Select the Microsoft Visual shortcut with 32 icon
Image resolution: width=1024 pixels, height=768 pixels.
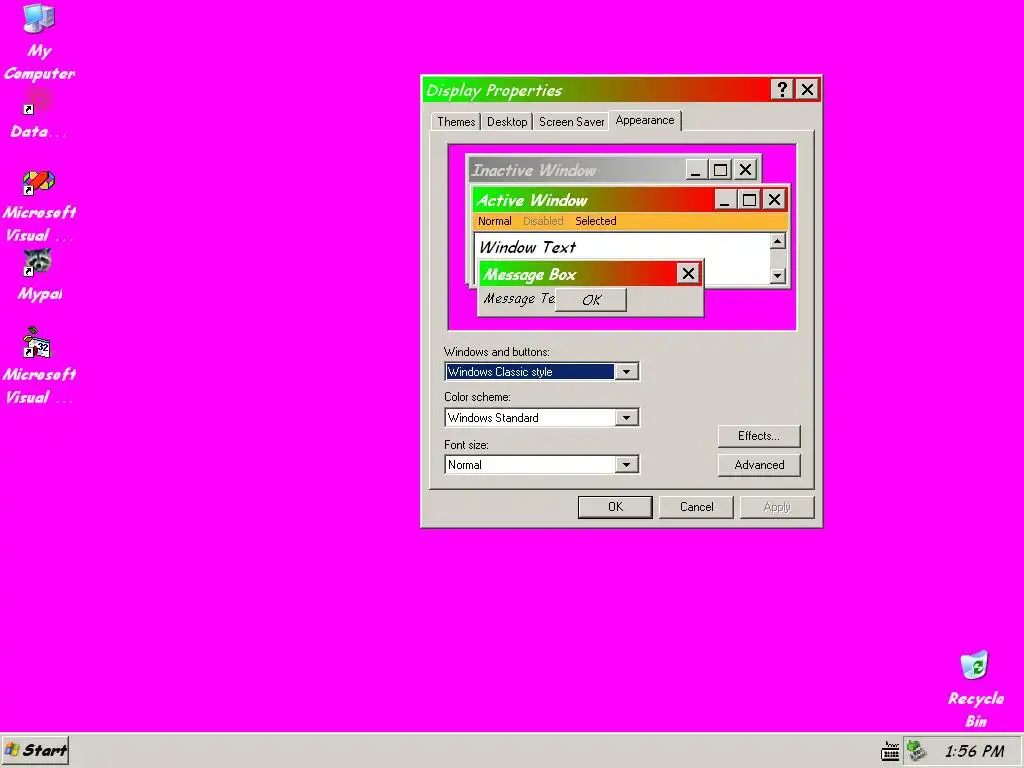(x=39, y=366)
